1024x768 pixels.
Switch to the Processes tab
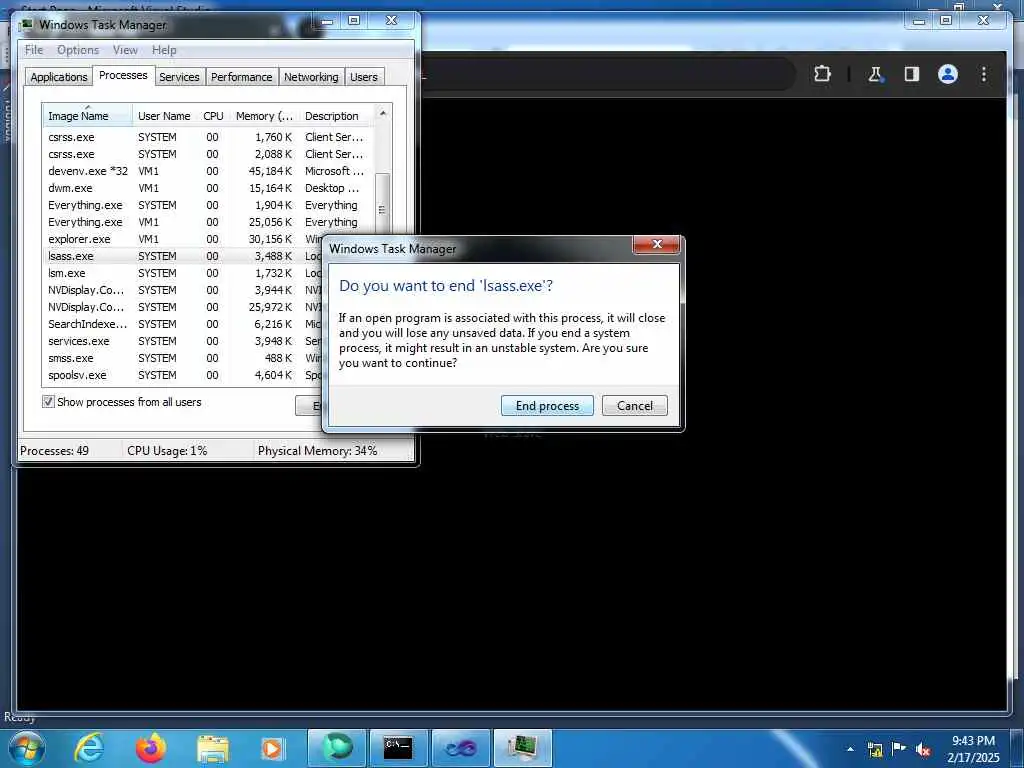point(123,75)
